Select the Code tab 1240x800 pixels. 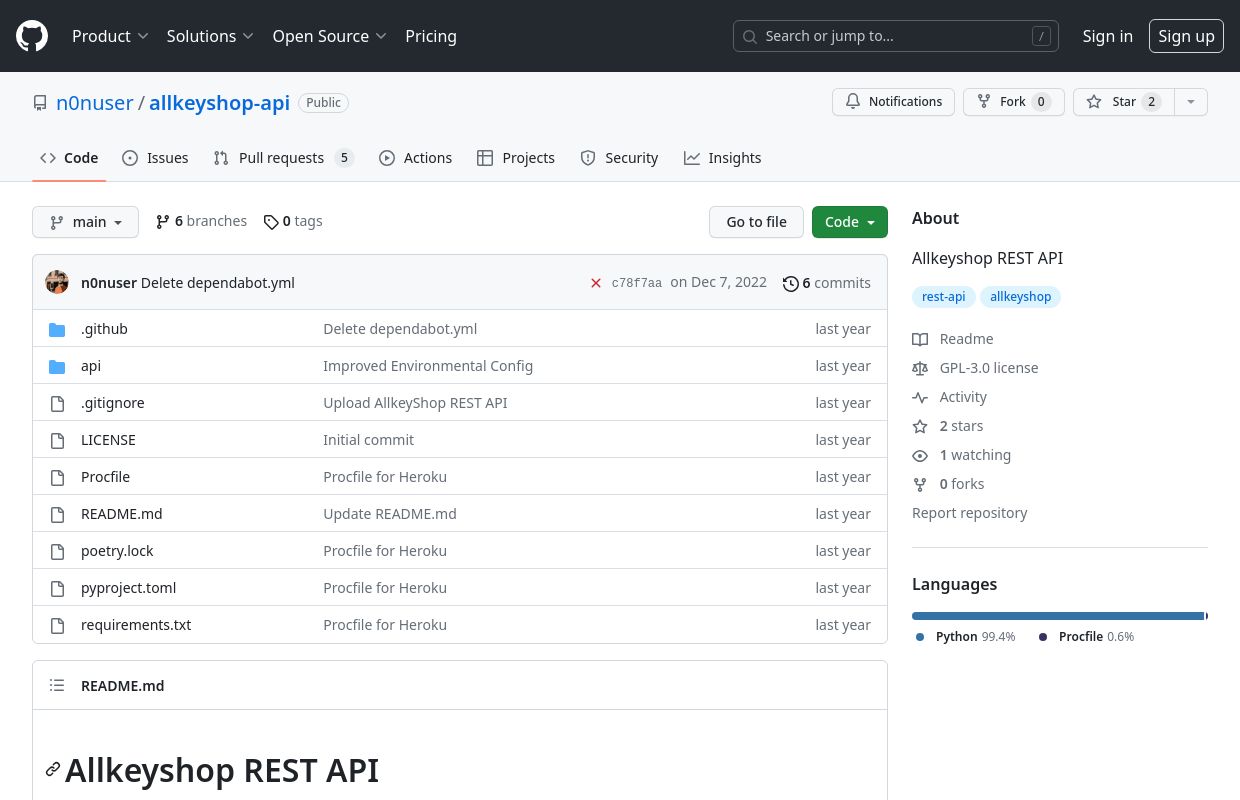pos(69,158)
